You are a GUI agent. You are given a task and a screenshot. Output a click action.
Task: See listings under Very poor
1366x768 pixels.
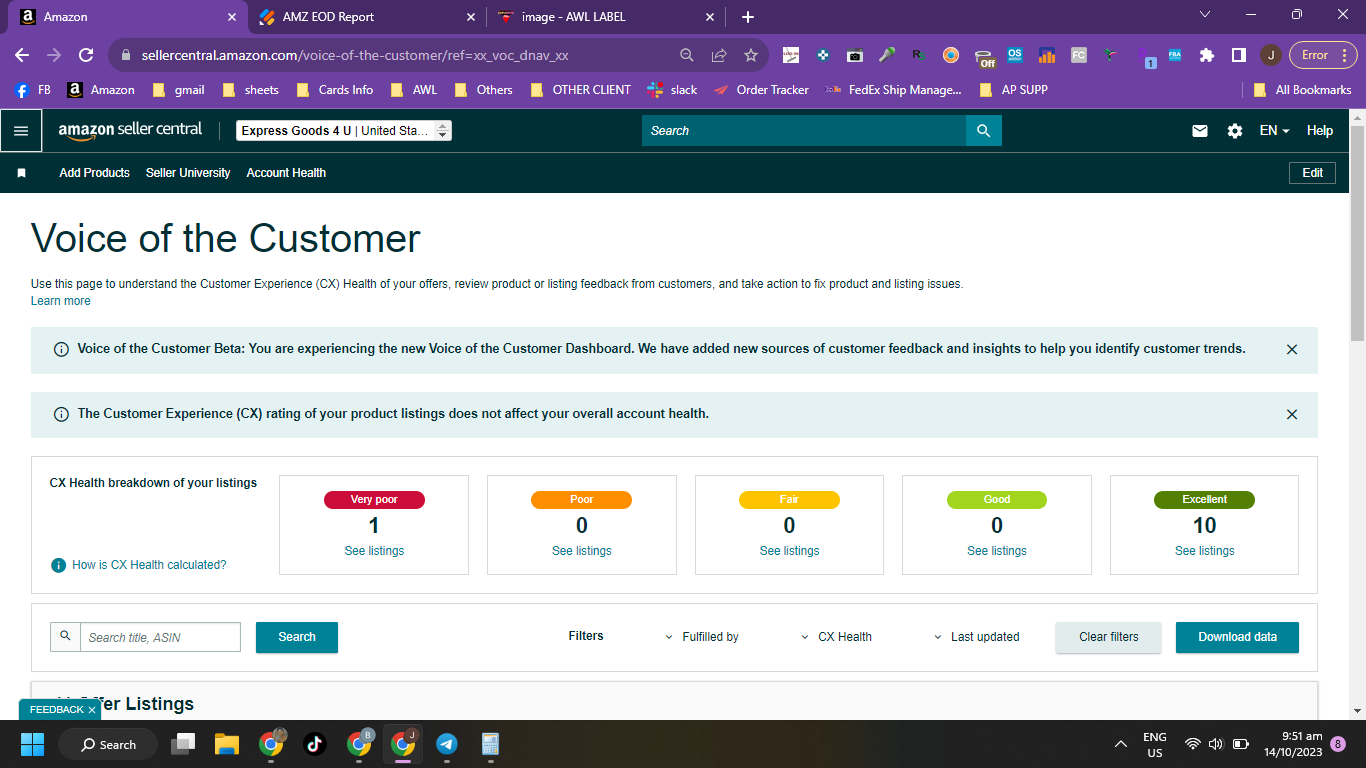click(x=374, y=551)
